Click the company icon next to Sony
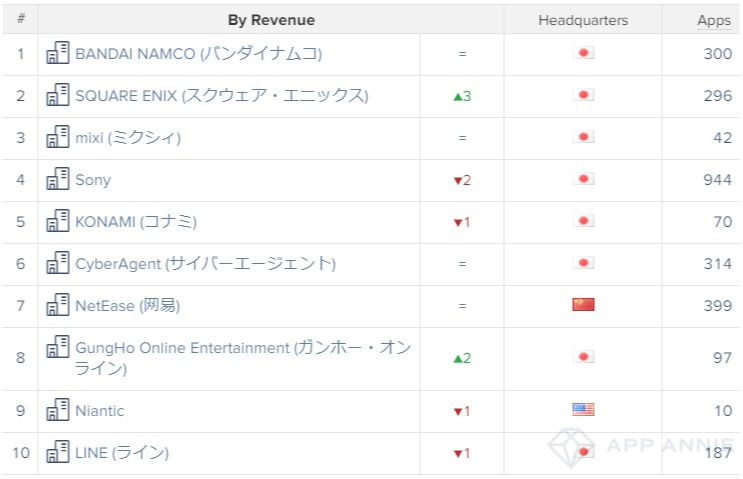Viewport: 743px width, 479px height. pyautogui.click(x=58, y=179)
